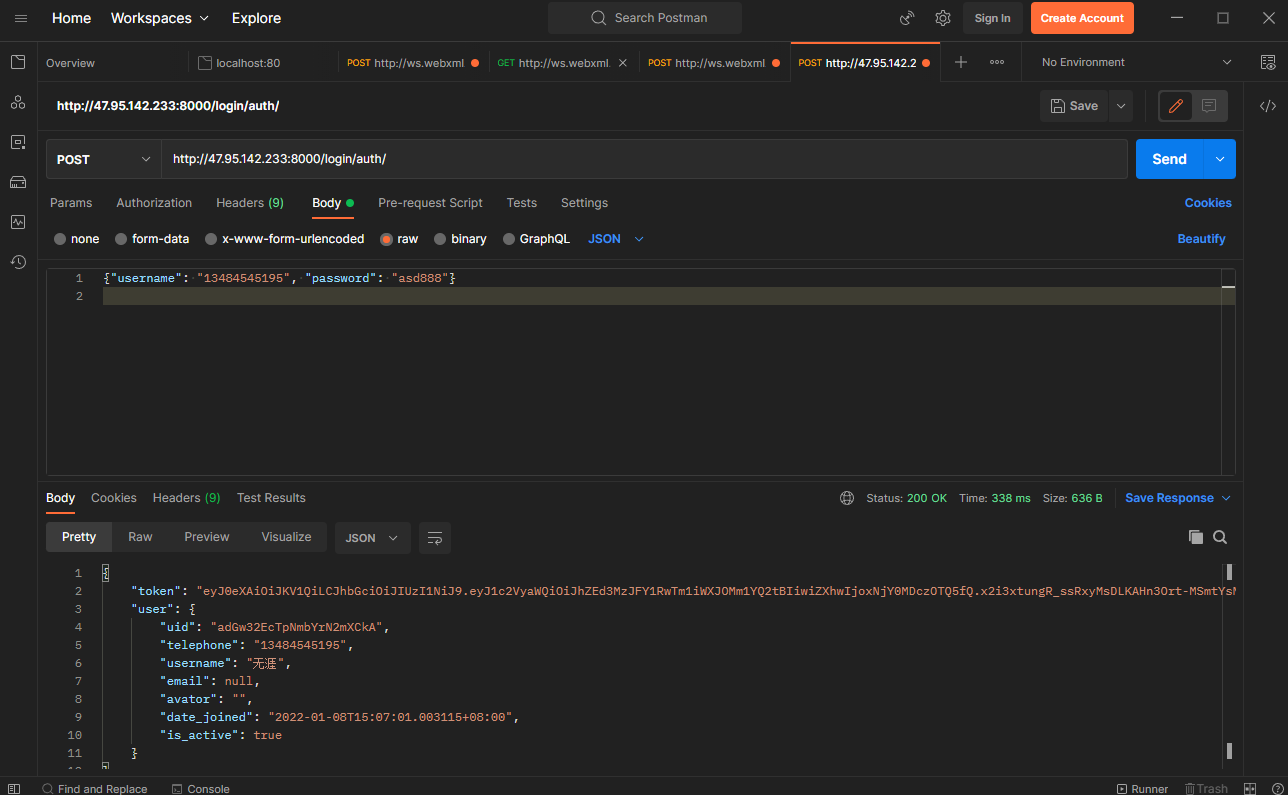This screenshot has height=795, width=1288.
Task: Open the code snippet panel icon
Action: 1267,106
